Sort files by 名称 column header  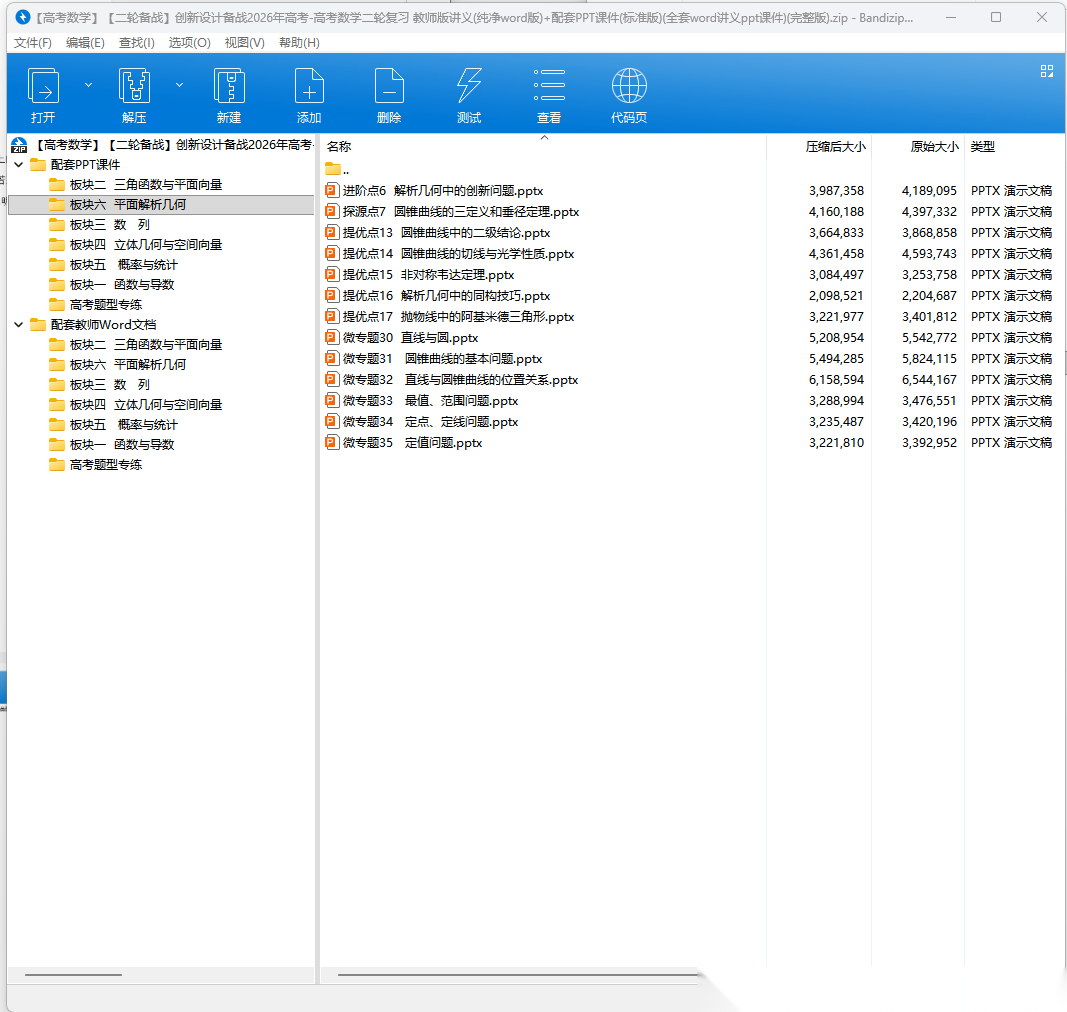click(340, 147)
